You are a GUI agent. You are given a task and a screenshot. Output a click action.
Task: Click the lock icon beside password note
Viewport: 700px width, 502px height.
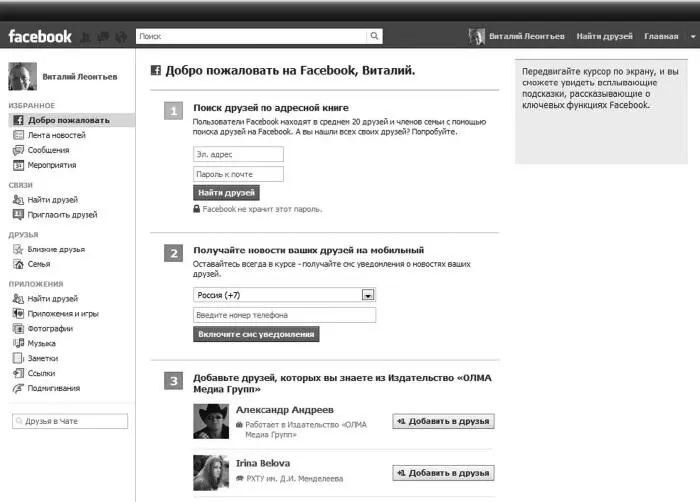(x=196, y=209)
